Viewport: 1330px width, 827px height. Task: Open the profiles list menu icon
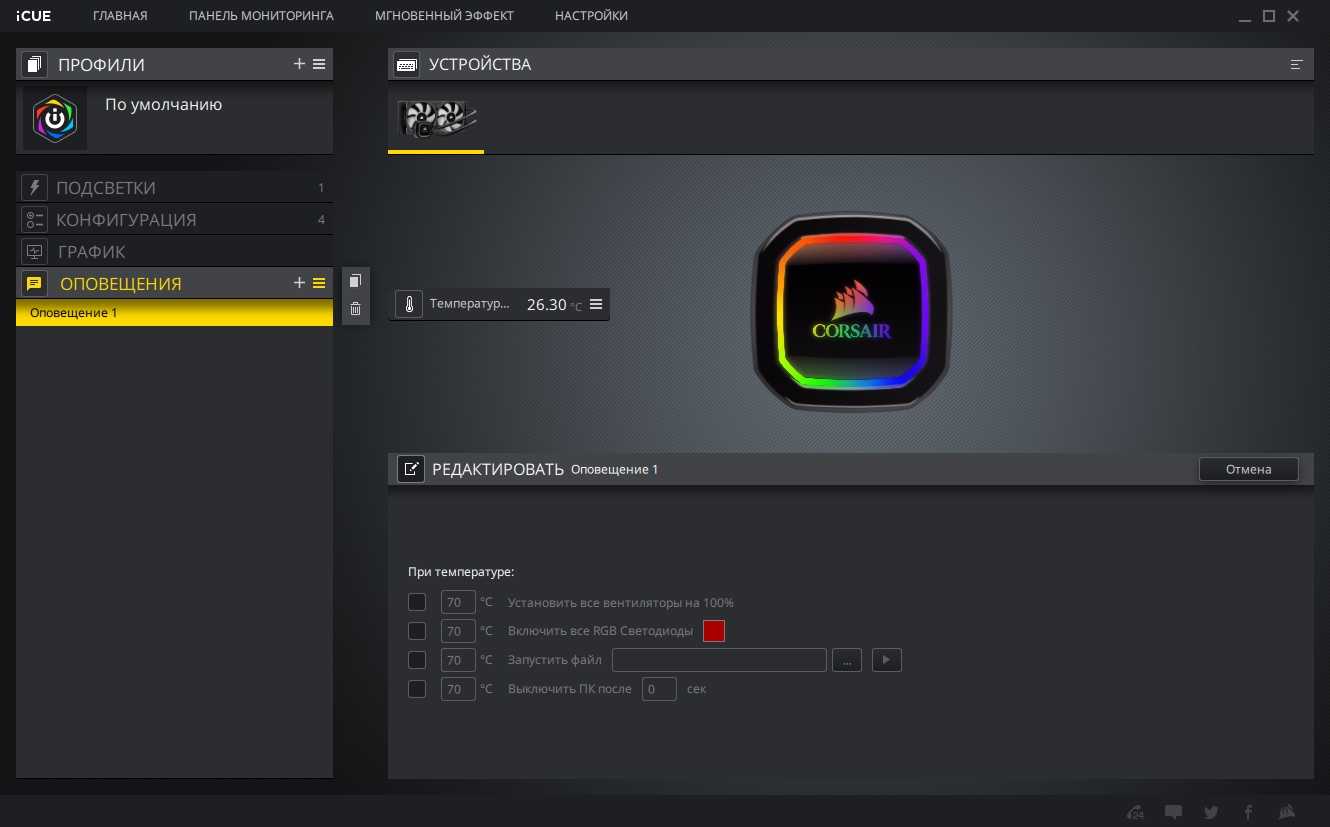(319, 64)
